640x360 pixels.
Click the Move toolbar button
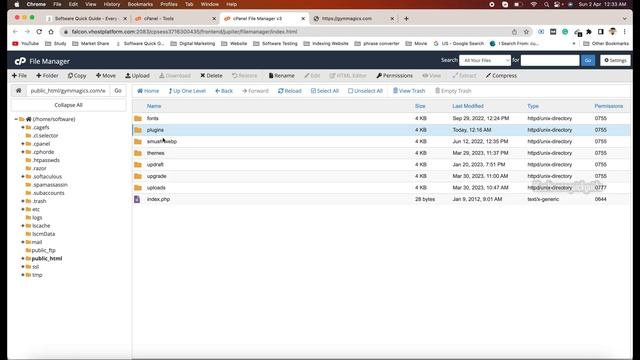click(106, 76)
